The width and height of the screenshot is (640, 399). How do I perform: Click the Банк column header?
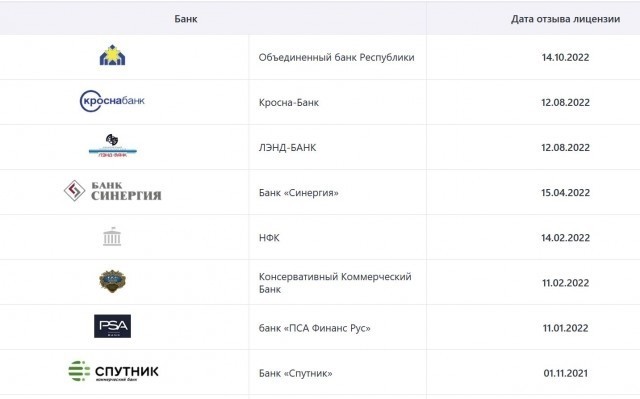pyautogui.click(x=186, y=19)
